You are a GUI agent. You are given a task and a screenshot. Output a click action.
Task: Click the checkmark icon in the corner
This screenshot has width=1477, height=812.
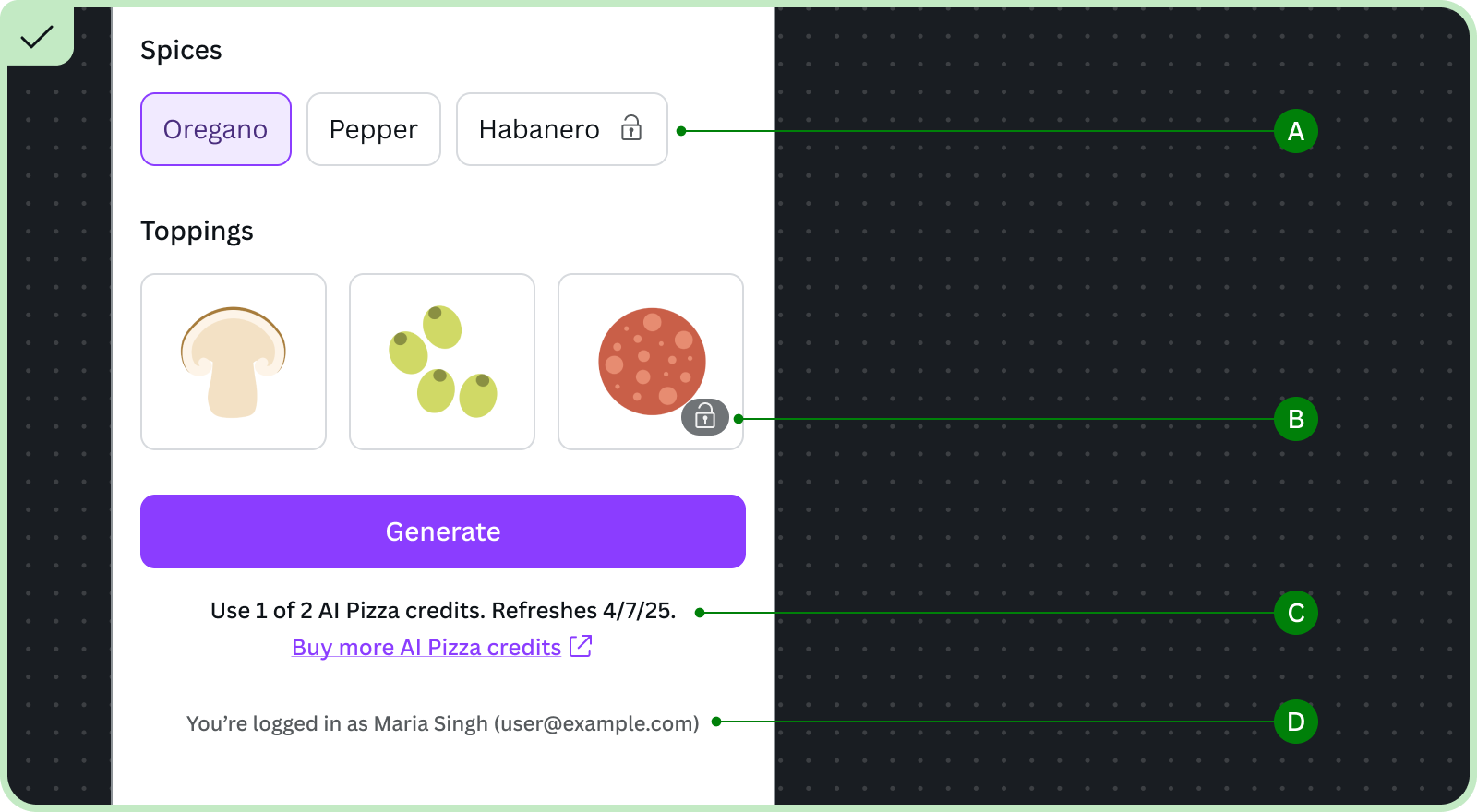[x=37, y=37]
